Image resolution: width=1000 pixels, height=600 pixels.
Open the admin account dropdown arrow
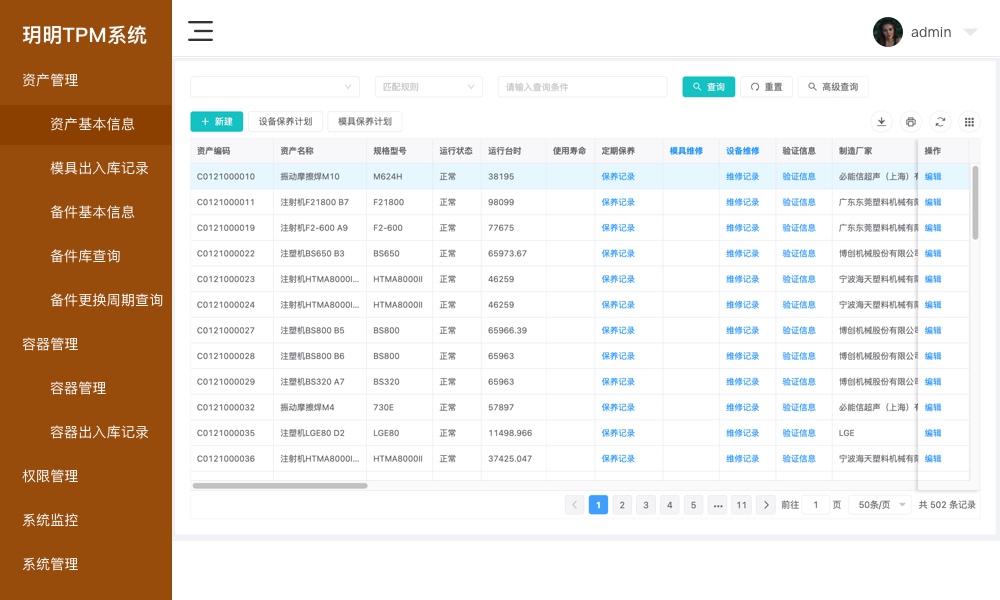(x=969, y=32)
